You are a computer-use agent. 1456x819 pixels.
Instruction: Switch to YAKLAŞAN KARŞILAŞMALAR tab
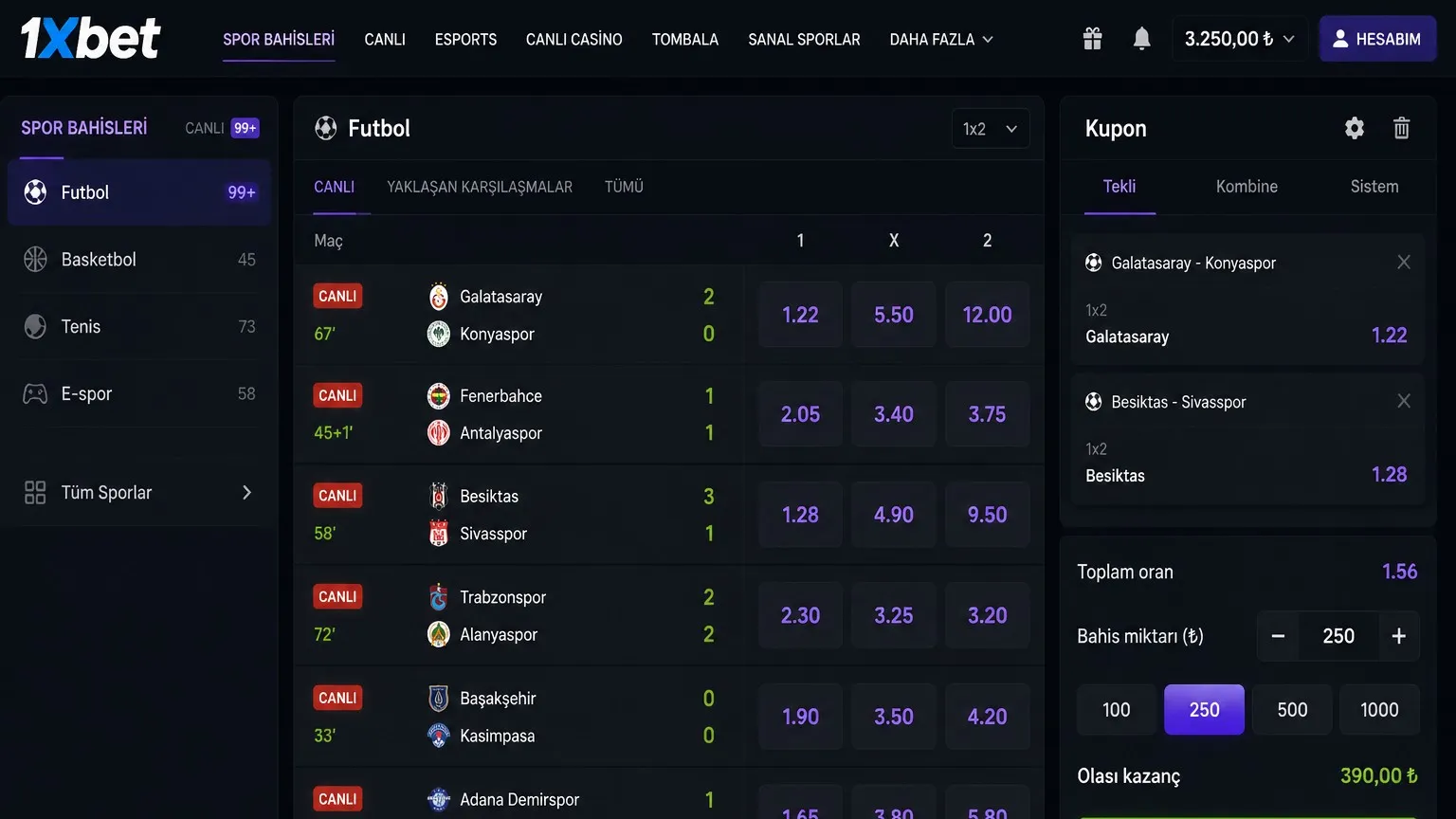click(x=480, y=187)
